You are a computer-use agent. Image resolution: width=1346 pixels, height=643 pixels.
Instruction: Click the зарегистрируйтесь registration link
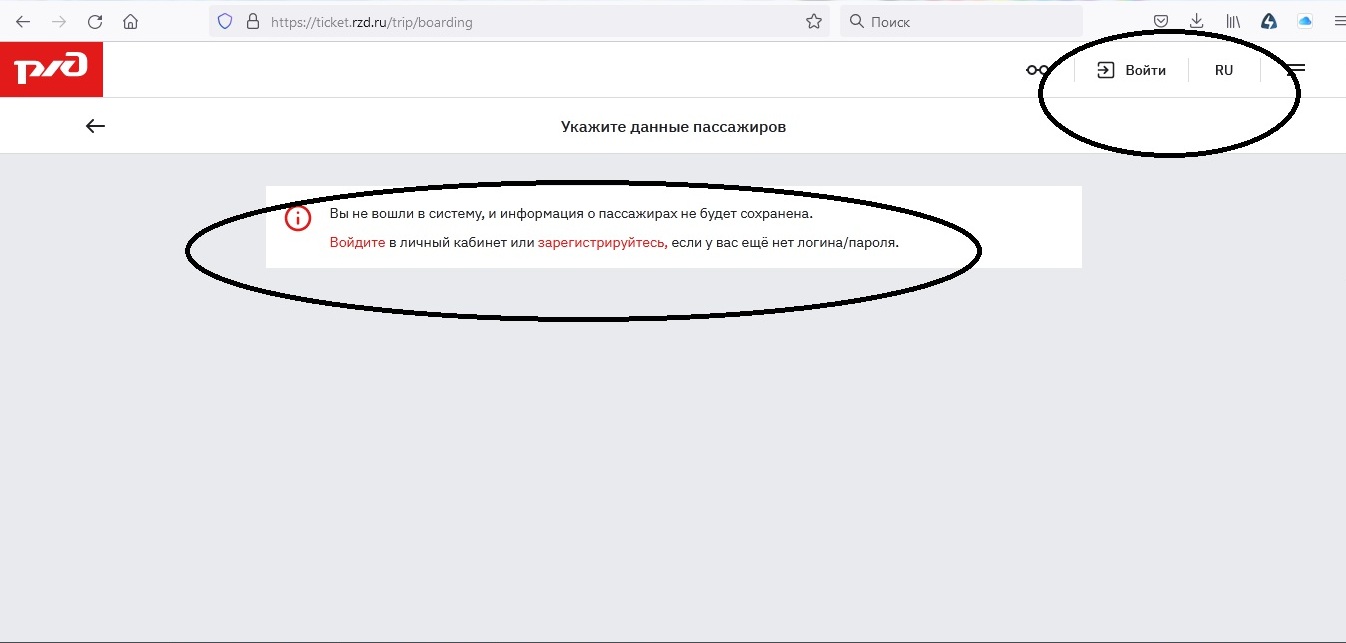[602, 242]
